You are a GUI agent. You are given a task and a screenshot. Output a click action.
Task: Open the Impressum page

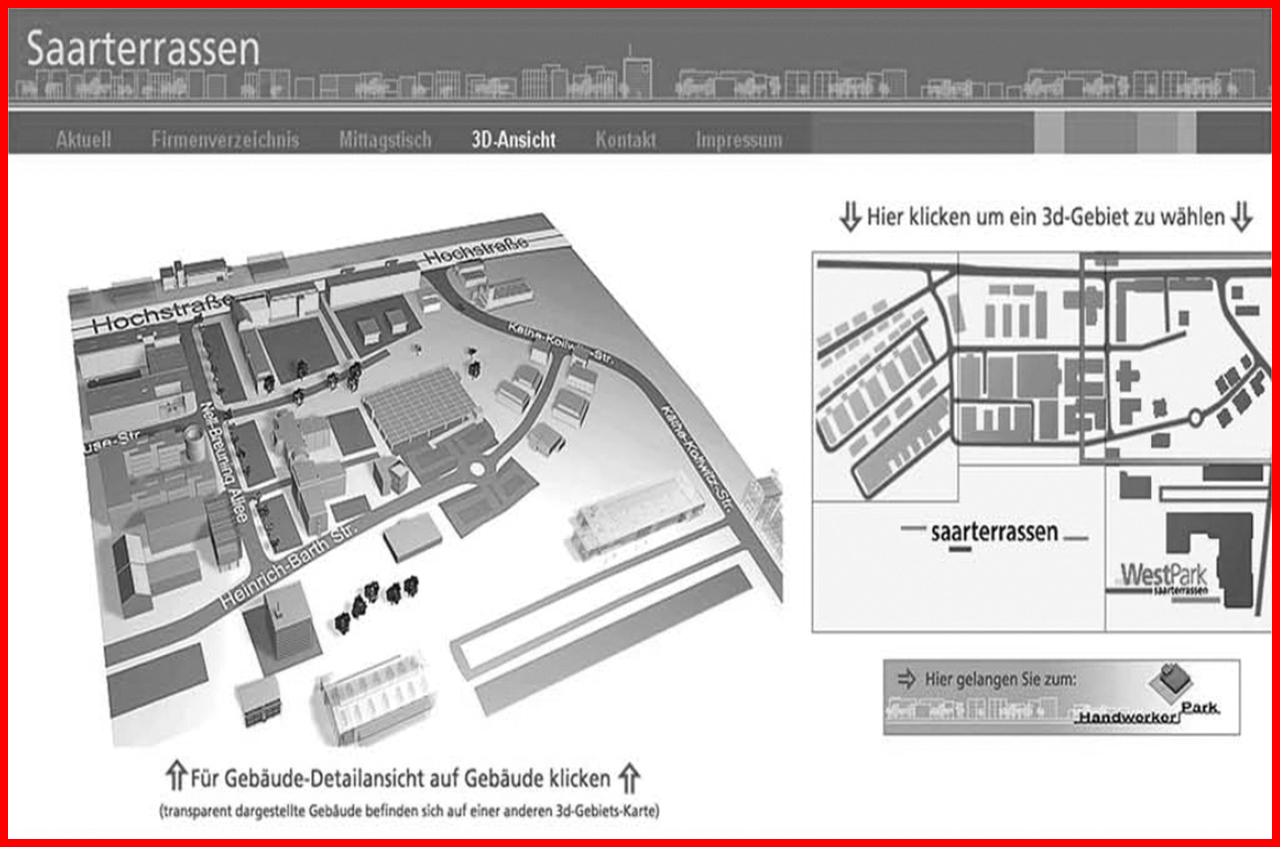pyautogui.click(x=739, y=140)
